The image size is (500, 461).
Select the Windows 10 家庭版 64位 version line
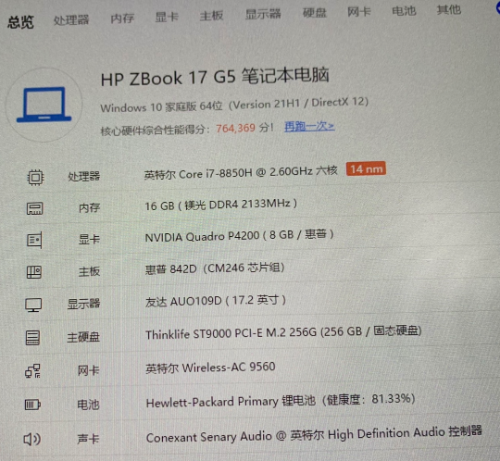[x=234, y=105]
